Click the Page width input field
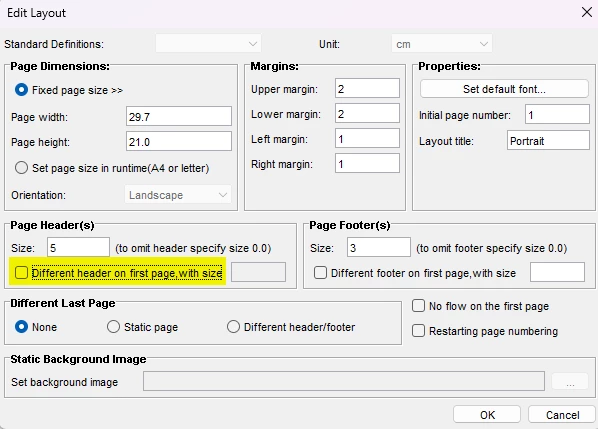The width and height of the screenshot is (598, 429). [x=179, y=116]
